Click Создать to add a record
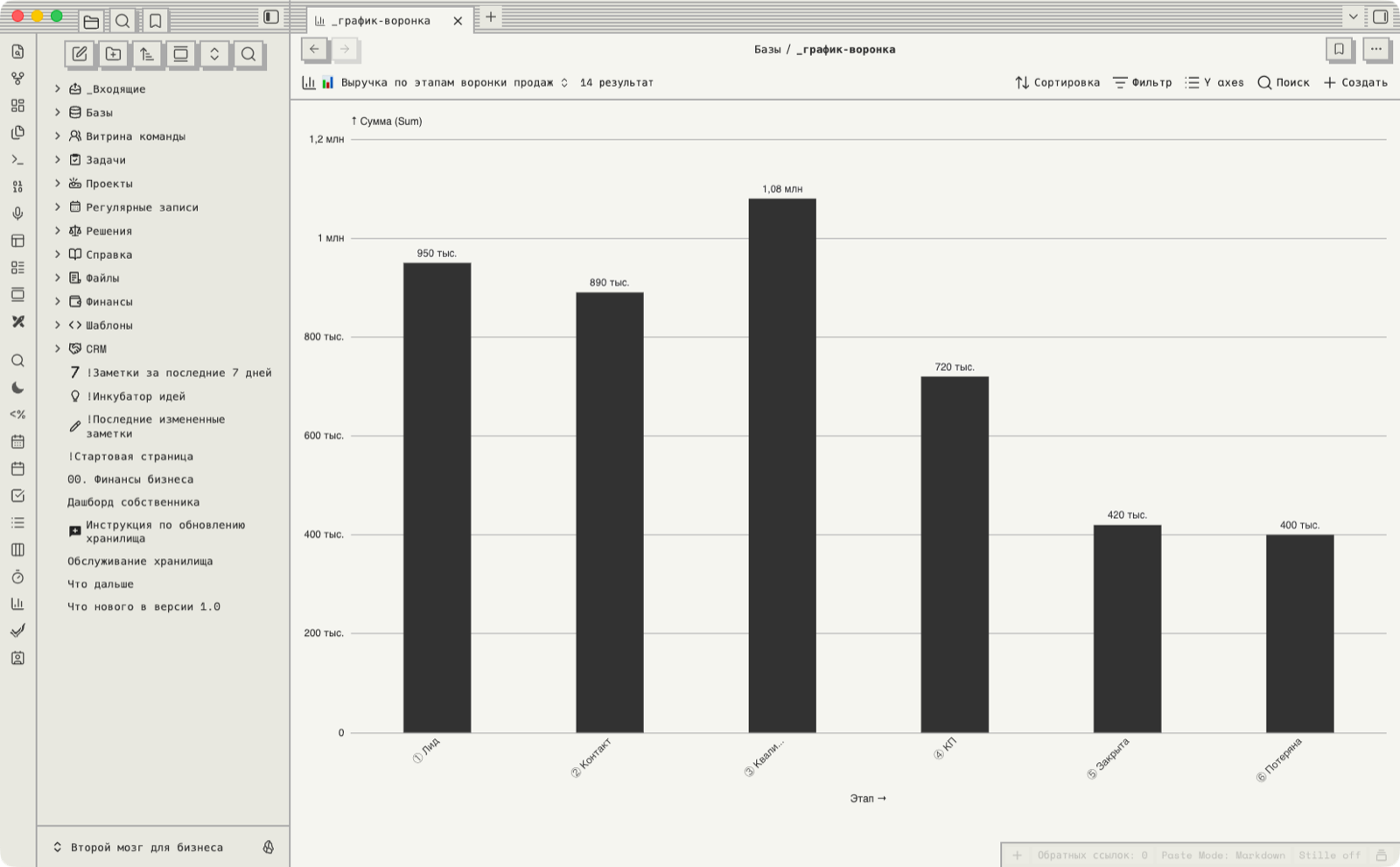 1355,82
